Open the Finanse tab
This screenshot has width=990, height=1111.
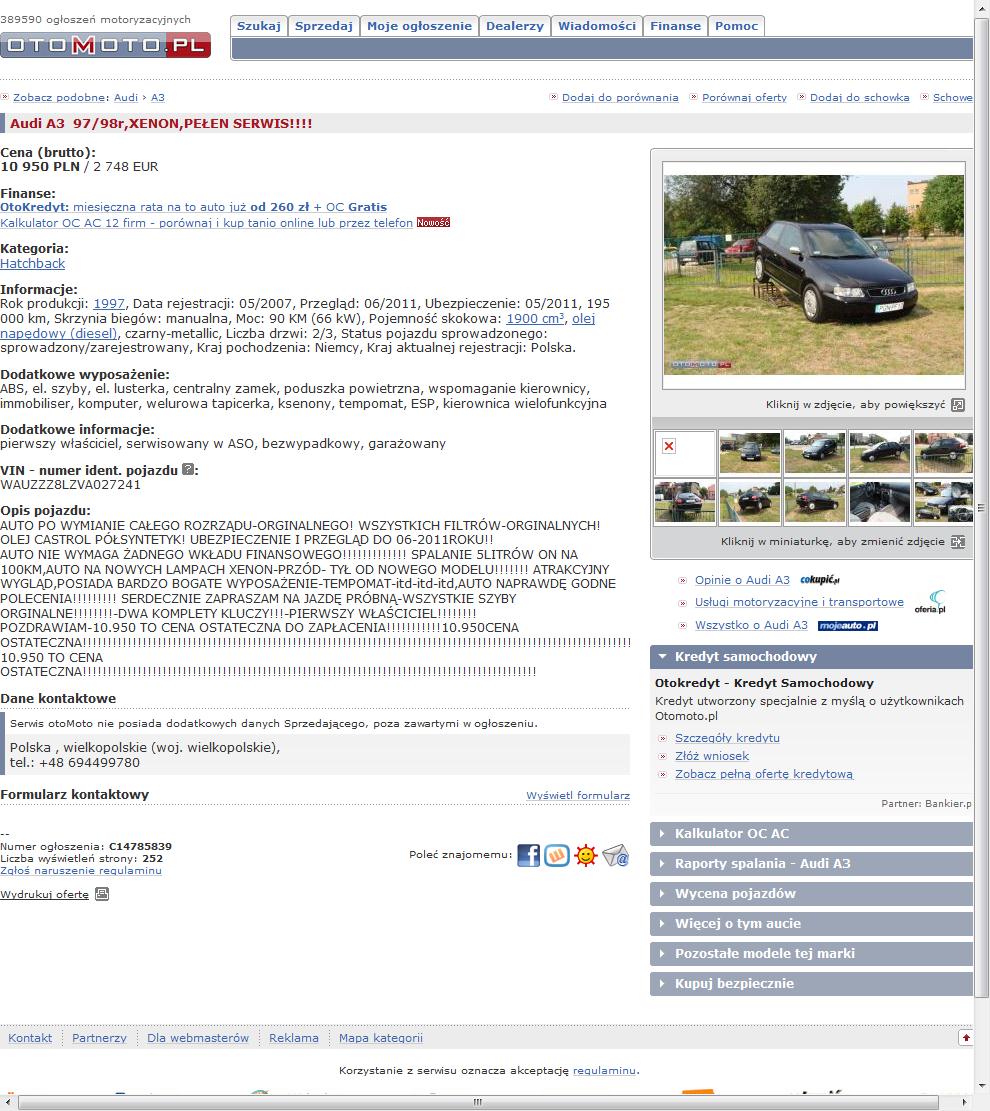coord(675,26)
